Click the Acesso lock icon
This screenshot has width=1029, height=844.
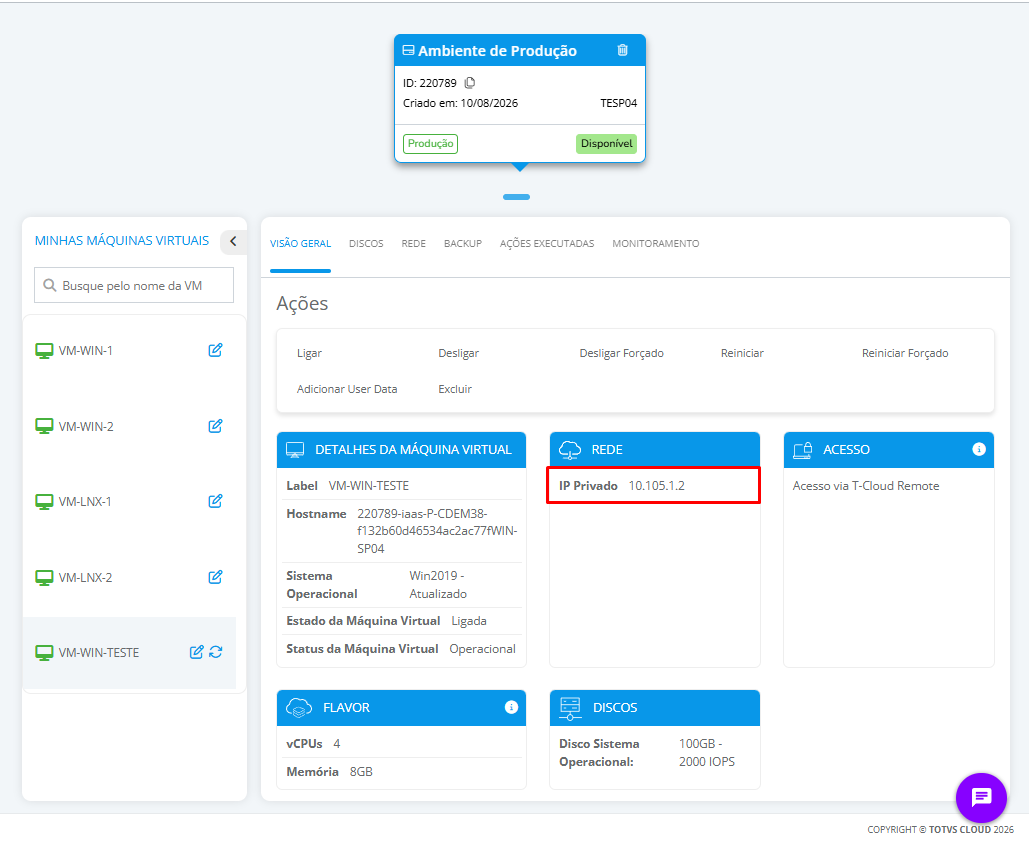click(x=803, y=450)
